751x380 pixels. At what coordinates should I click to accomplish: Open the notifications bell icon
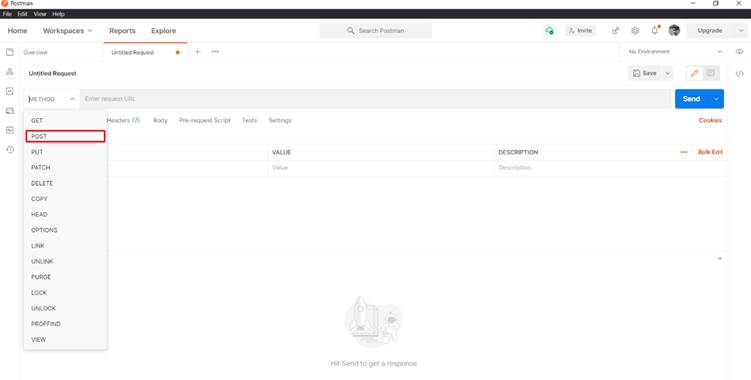point(655,31)
